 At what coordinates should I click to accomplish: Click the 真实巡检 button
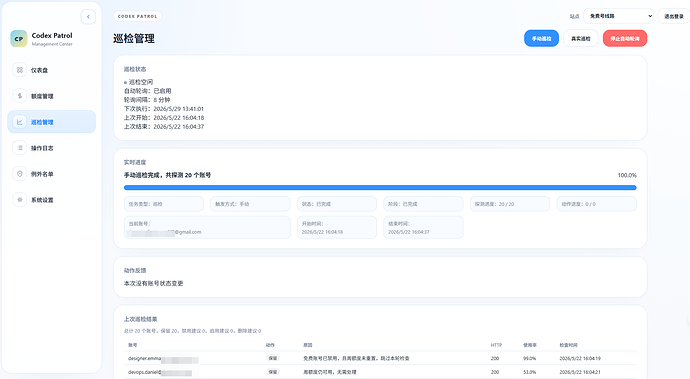point(581,38)
